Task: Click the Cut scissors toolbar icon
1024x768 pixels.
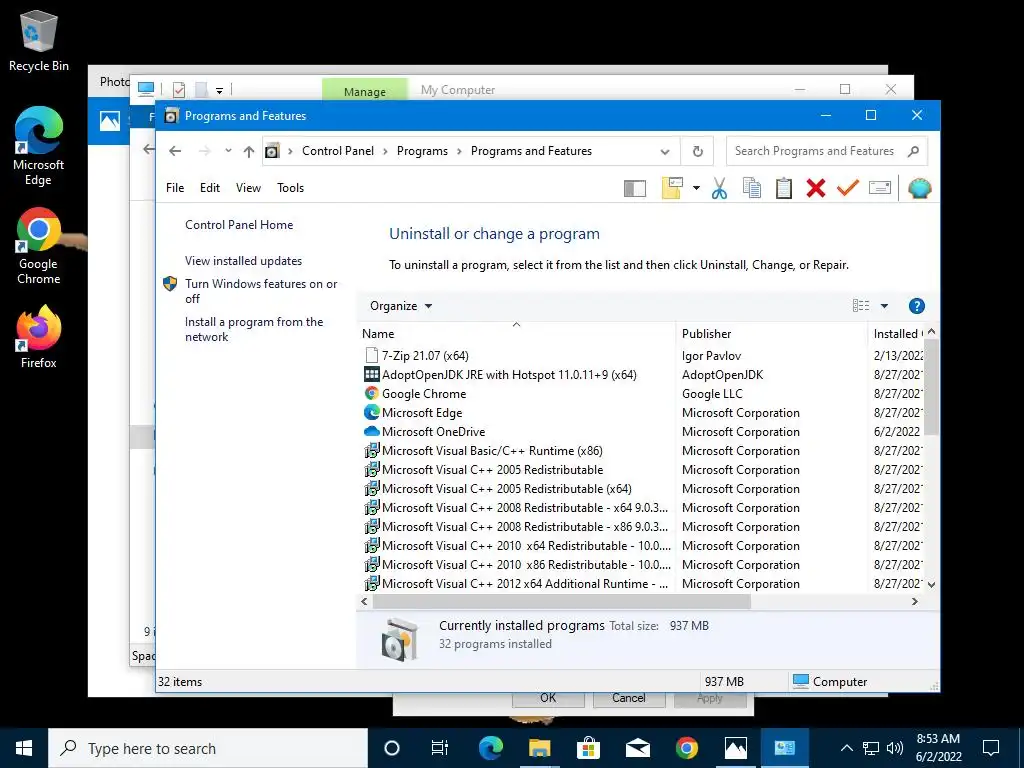Action: point(719,188)
